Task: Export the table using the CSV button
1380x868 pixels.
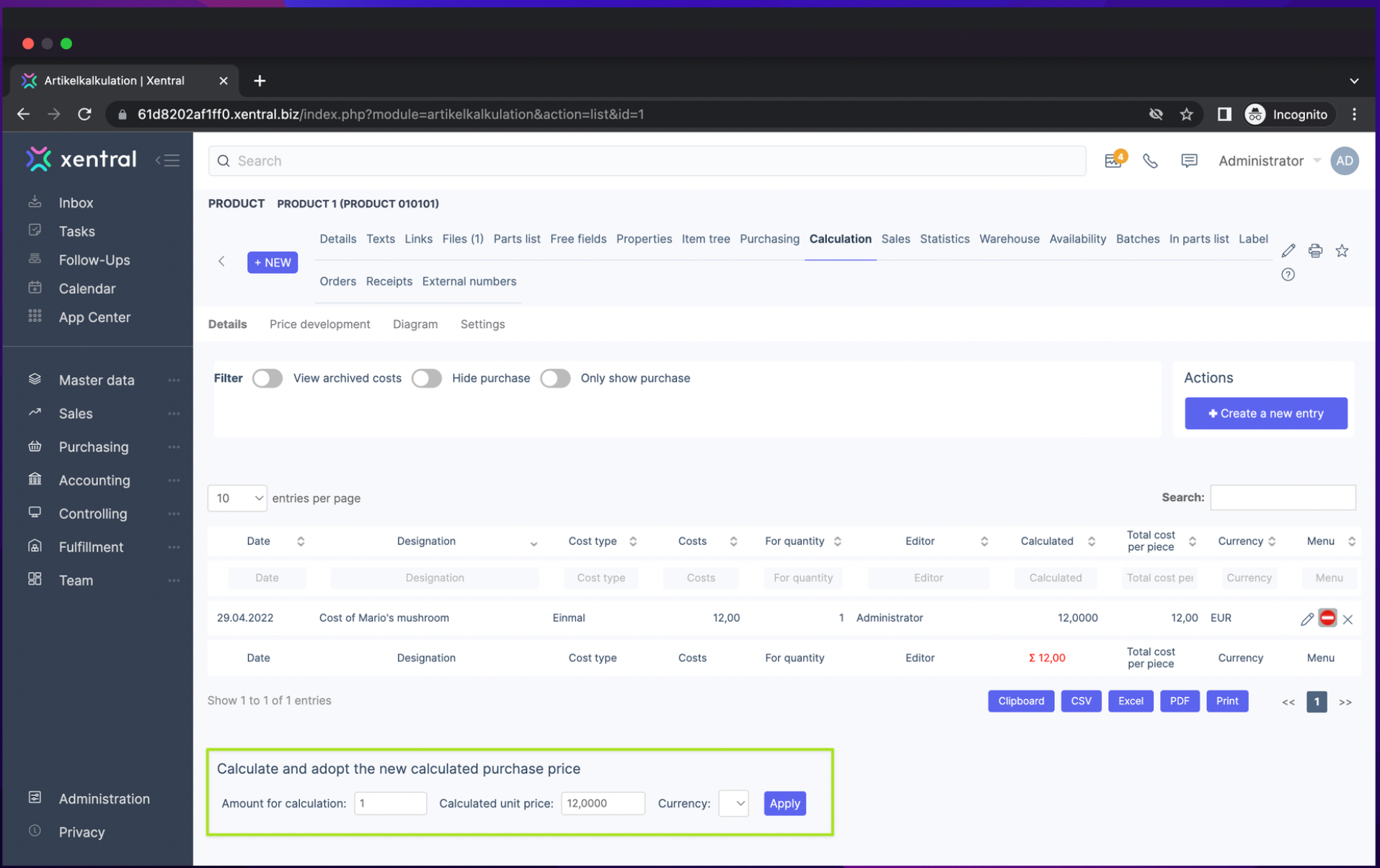Action: click(x=1081, y=701)
